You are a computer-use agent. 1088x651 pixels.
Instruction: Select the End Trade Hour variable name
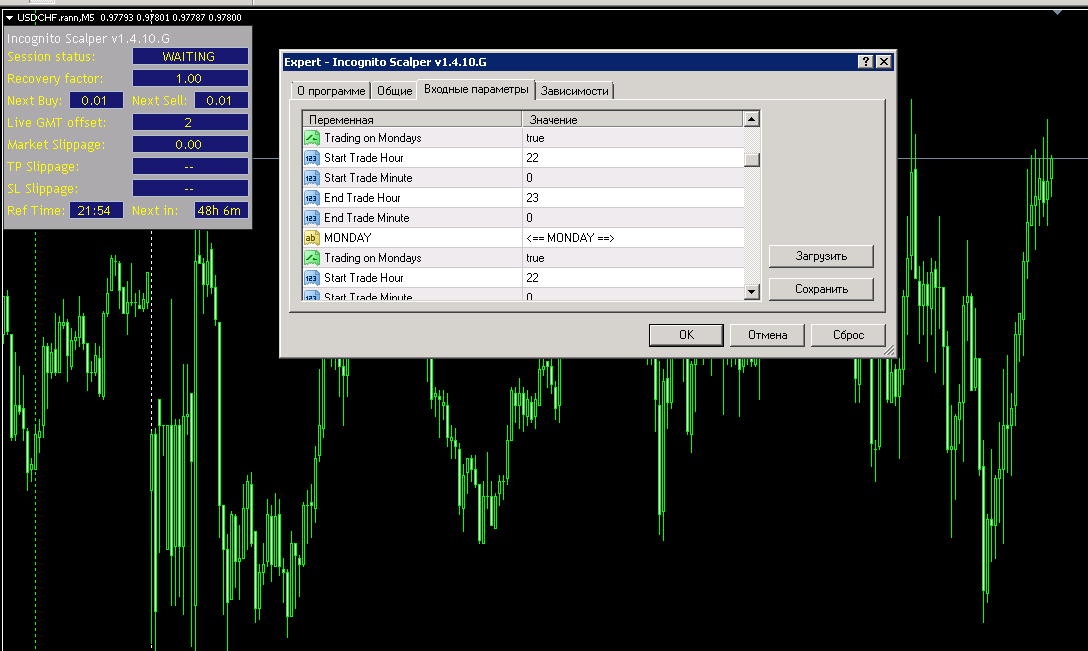pyautogui.click(x=362, y=198)
